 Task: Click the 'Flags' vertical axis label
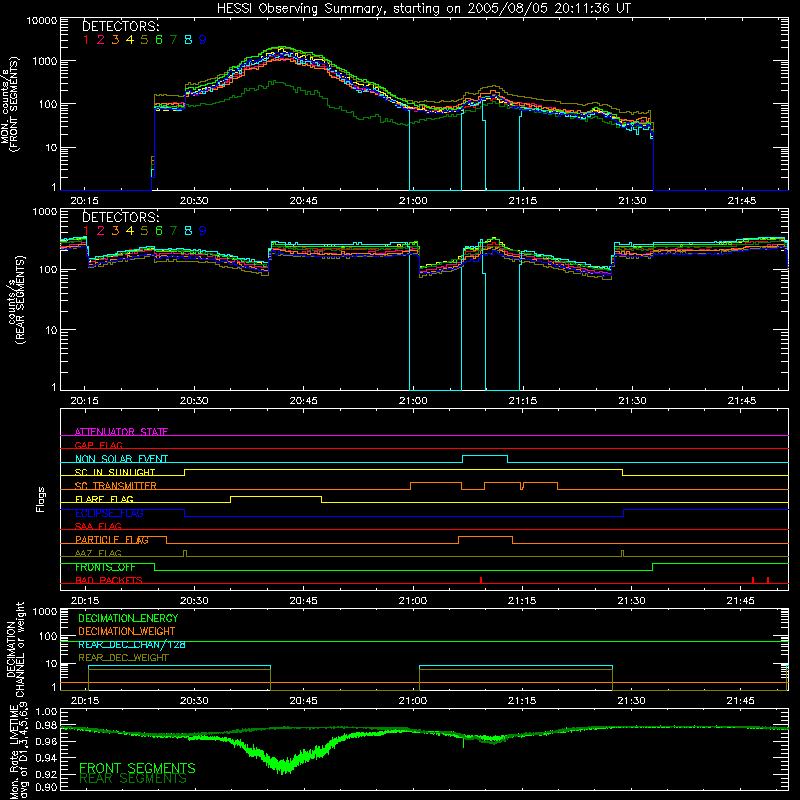click(x=41, y=499)
